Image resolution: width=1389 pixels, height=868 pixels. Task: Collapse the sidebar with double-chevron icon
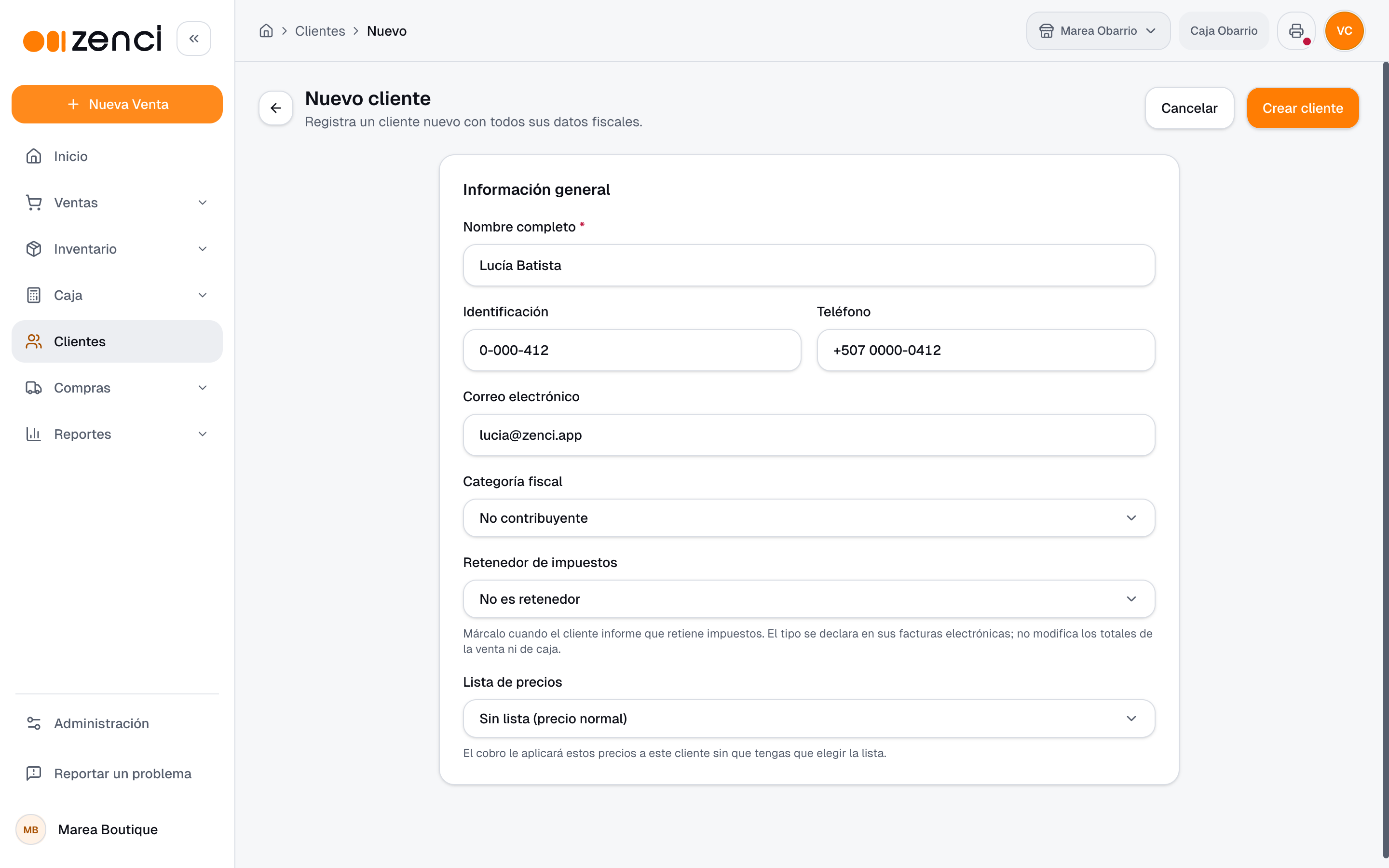(x=194, y=39)
